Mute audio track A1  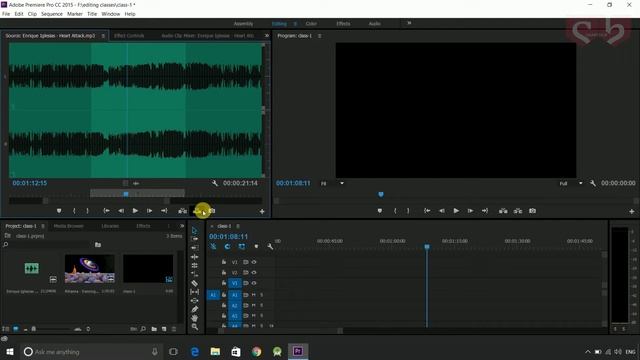pyautogui.click(x=253, y=295)
